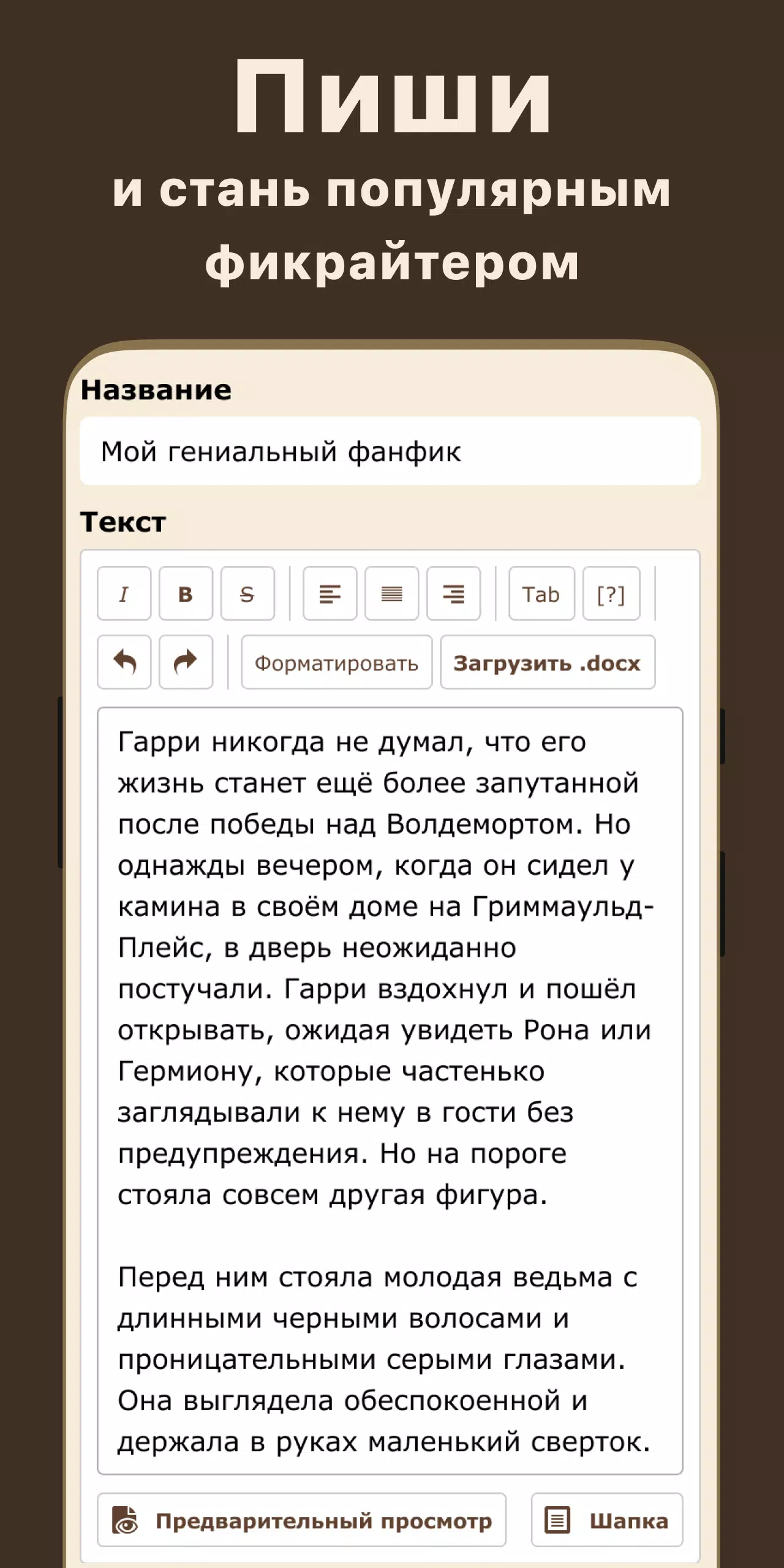Click the Форматировать button
784x1568 pixels.
336,662
